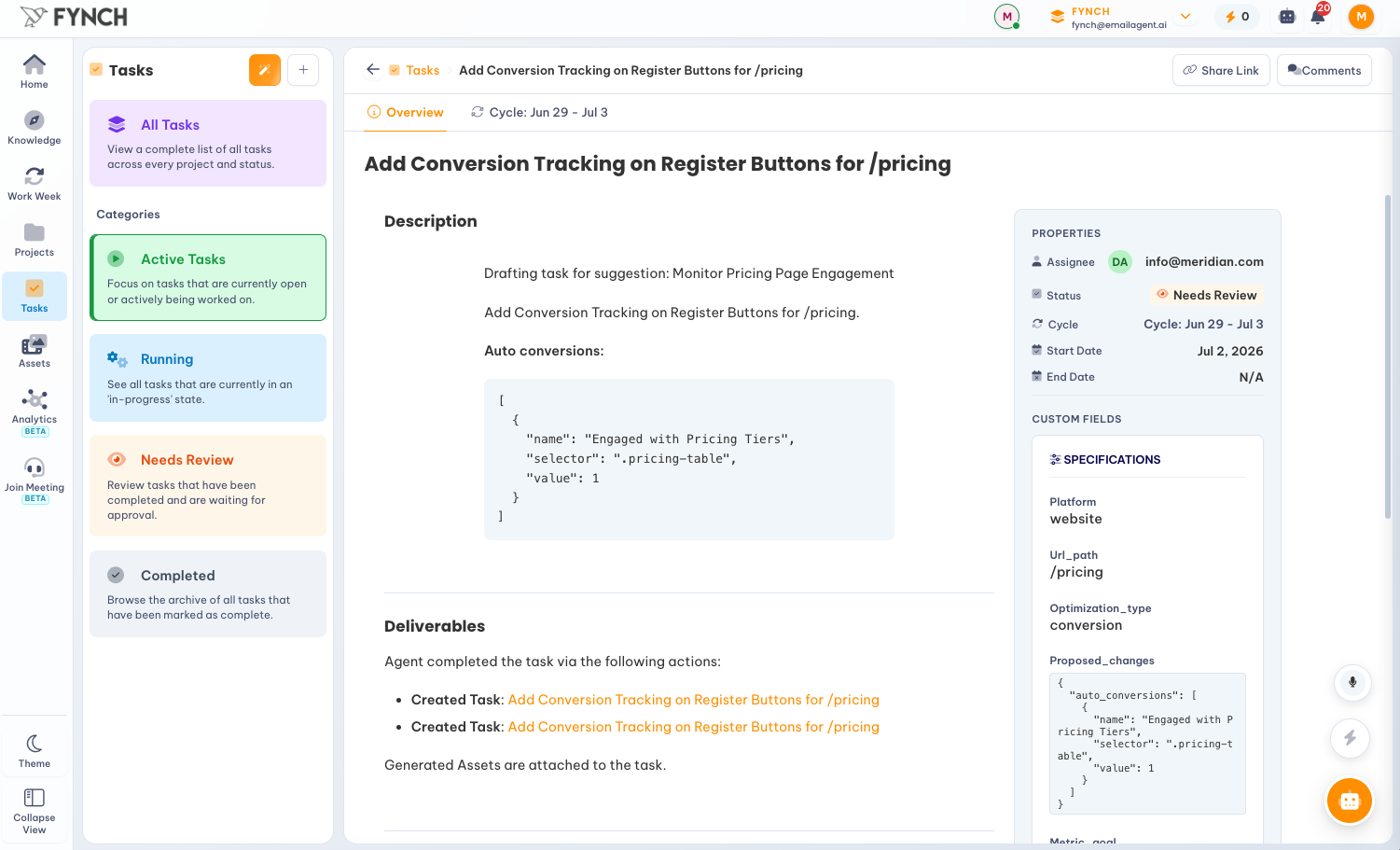
Task: Click the microphone floating button
Action: pyautogui.click(x=1351, y=682)
